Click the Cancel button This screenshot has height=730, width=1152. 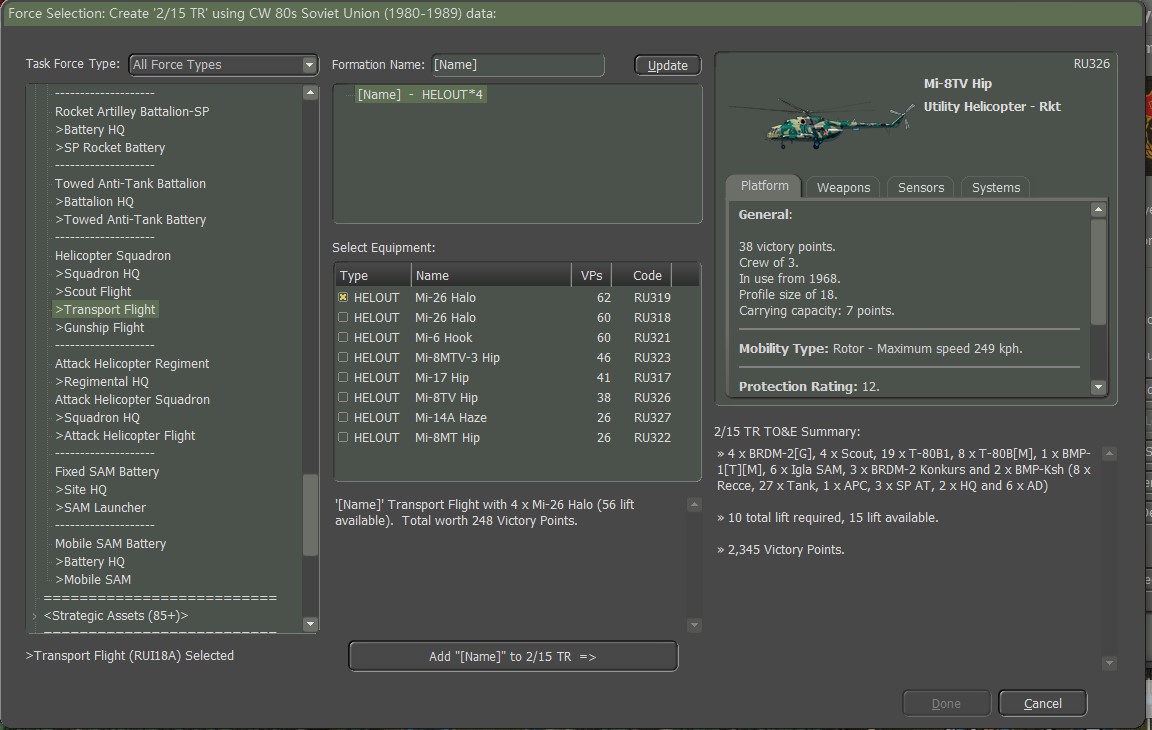click(x=1043, y=704)
